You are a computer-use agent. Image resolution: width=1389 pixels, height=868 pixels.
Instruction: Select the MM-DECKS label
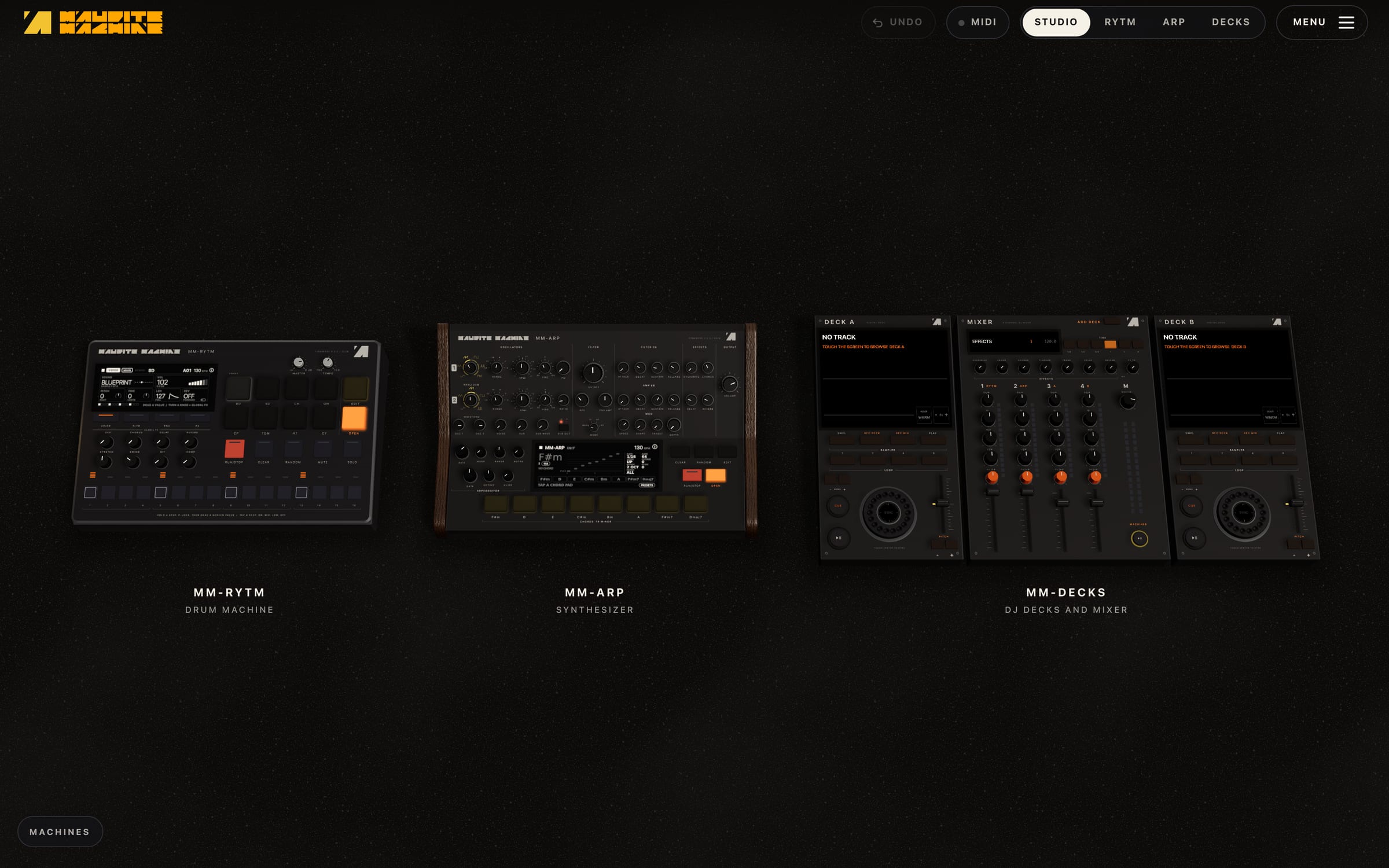click(1066, 593)
